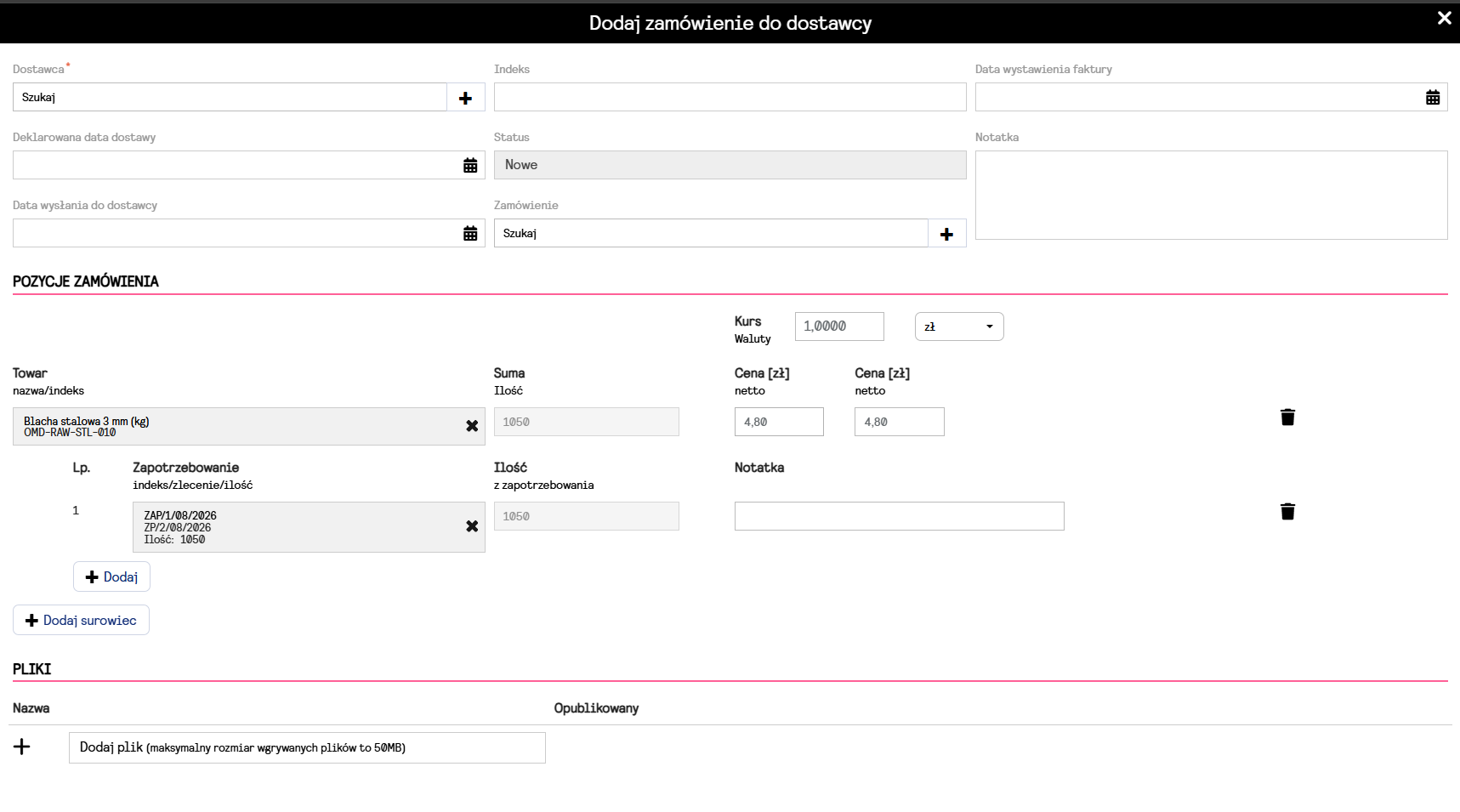Focus the Notatka text area at top
The height and width of the screenshot is (812, 1460).
[x=1211, y=196]
